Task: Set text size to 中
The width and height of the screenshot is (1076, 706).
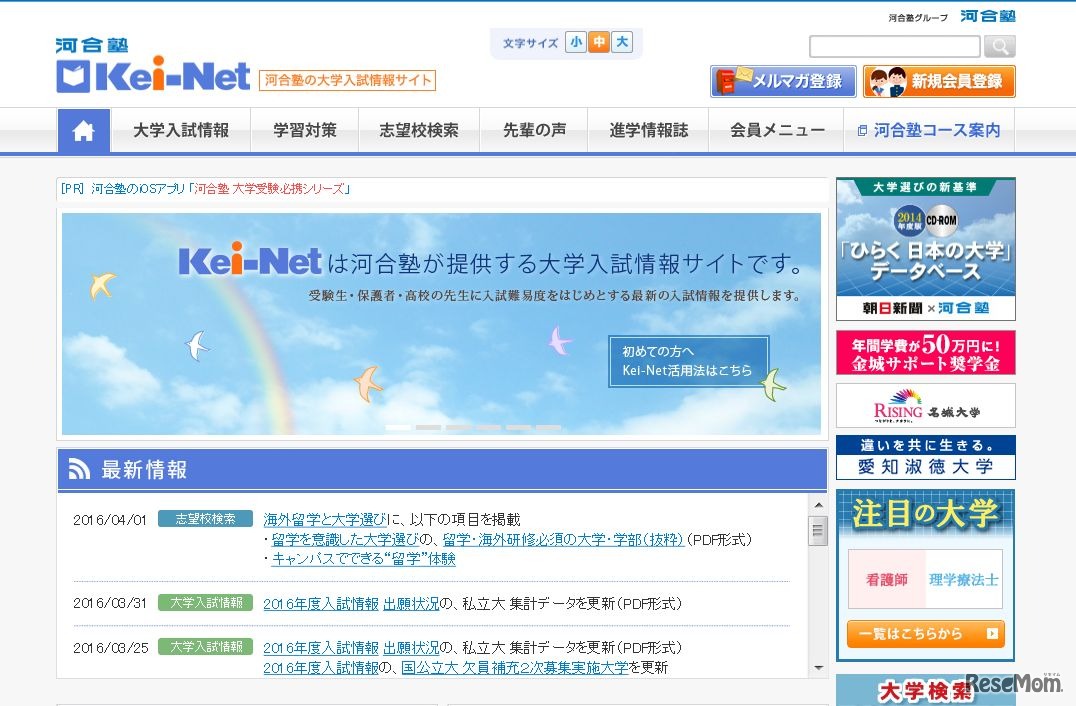Action: [599, 43]
